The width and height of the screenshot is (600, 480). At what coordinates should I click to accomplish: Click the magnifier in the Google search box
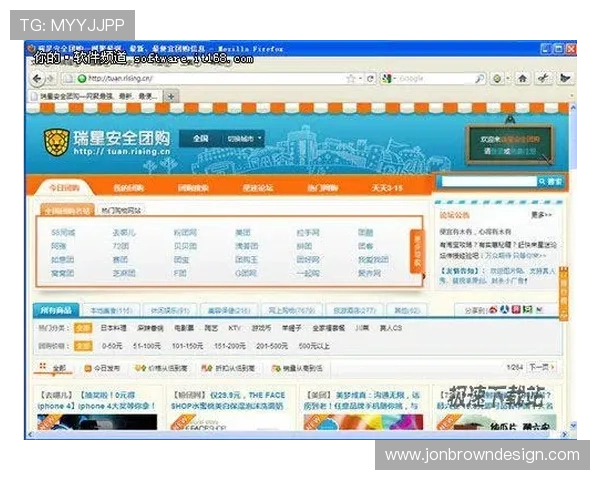[479, 78]
